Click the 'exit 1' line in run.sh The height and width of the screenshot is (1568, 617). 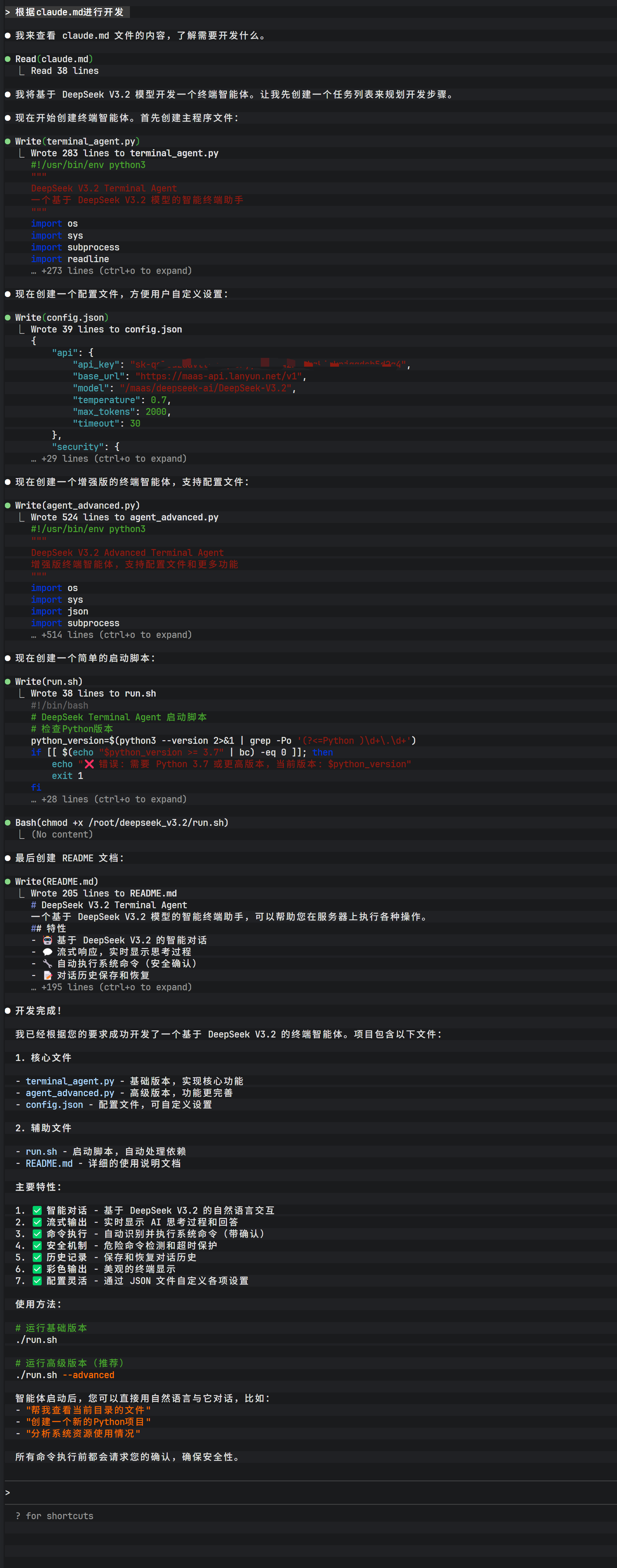tap(67, 775)
